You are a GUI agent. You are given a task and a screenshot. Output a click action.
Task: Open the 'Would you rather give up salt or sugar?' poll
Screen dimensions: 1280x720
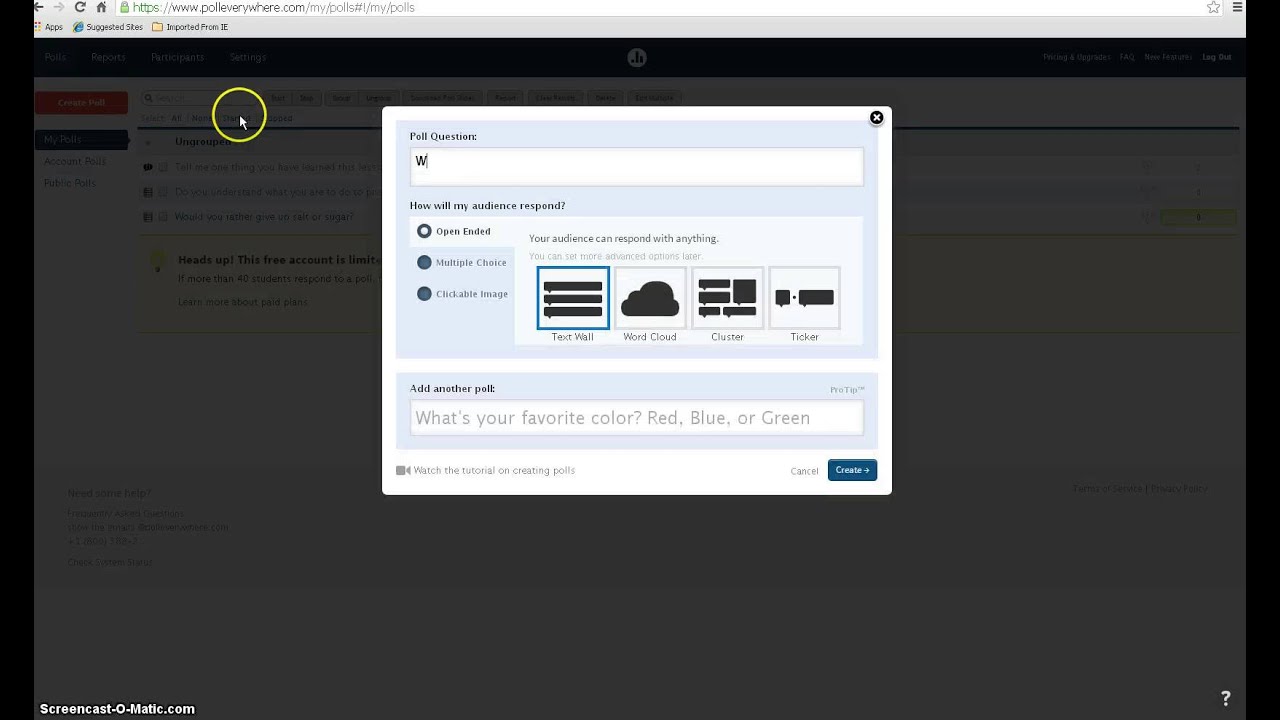tap(264, 217)
